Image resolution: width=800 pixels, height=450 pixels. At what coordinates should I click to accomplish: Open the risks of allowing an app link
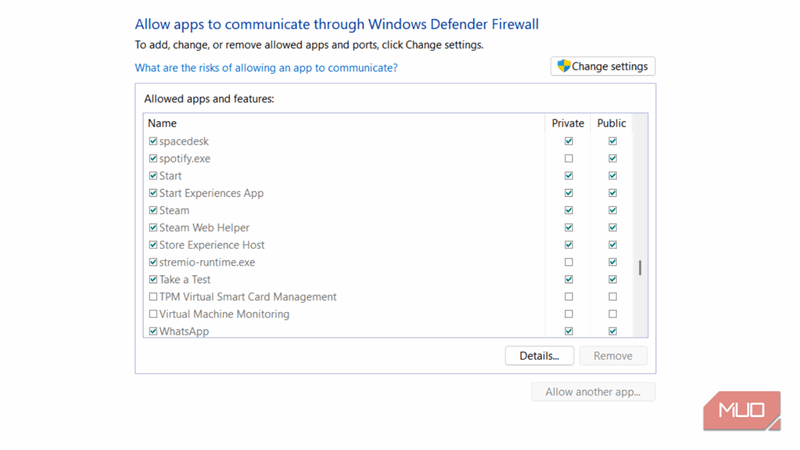click(266, 68)
